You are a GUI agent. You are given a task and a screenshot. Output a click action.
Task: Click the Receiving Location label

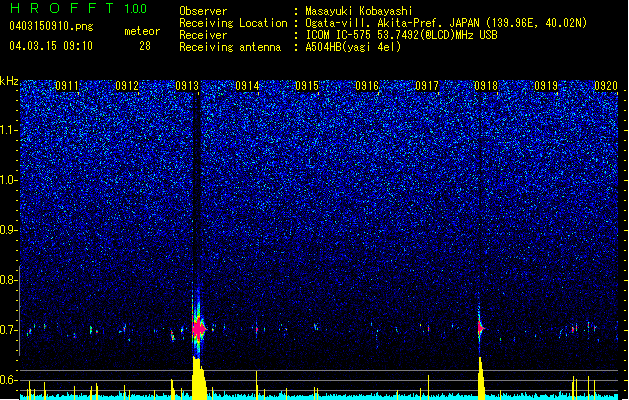click(233, 23)
